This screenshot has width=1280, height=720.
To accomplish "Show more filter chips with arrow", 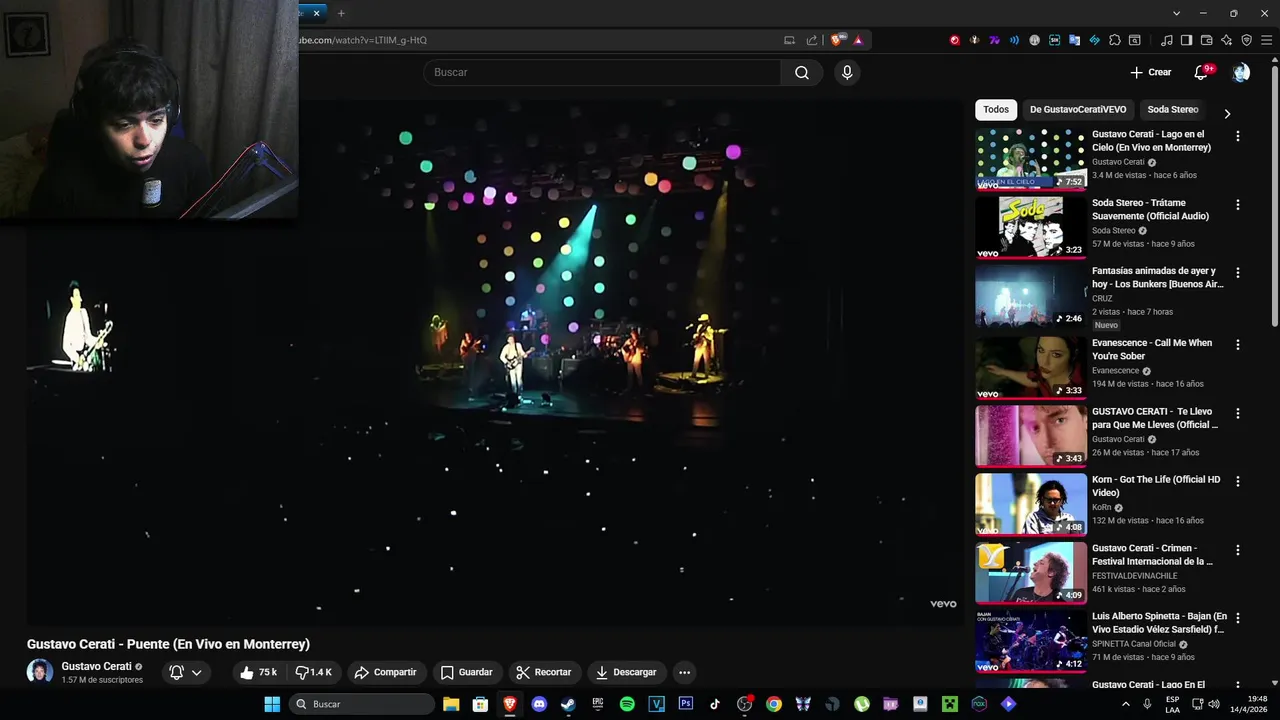I will tap(1227, 113).
